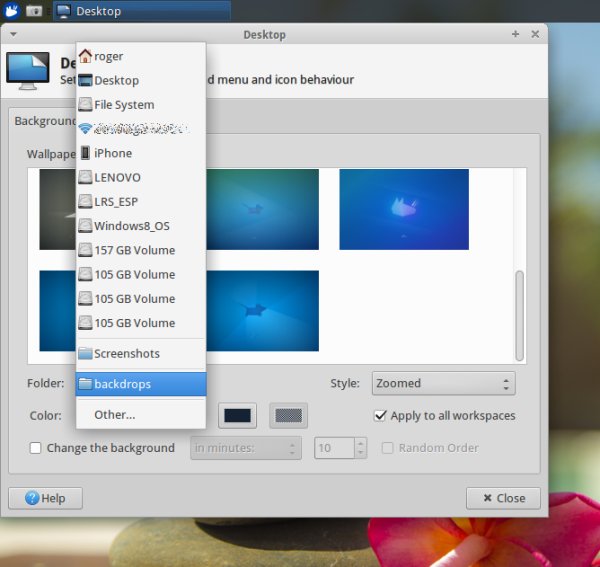Screen dimensions: 600x567
Task: Select the bright blue mouse-logo wallpaper thumbnail
Action: (404, 209)
